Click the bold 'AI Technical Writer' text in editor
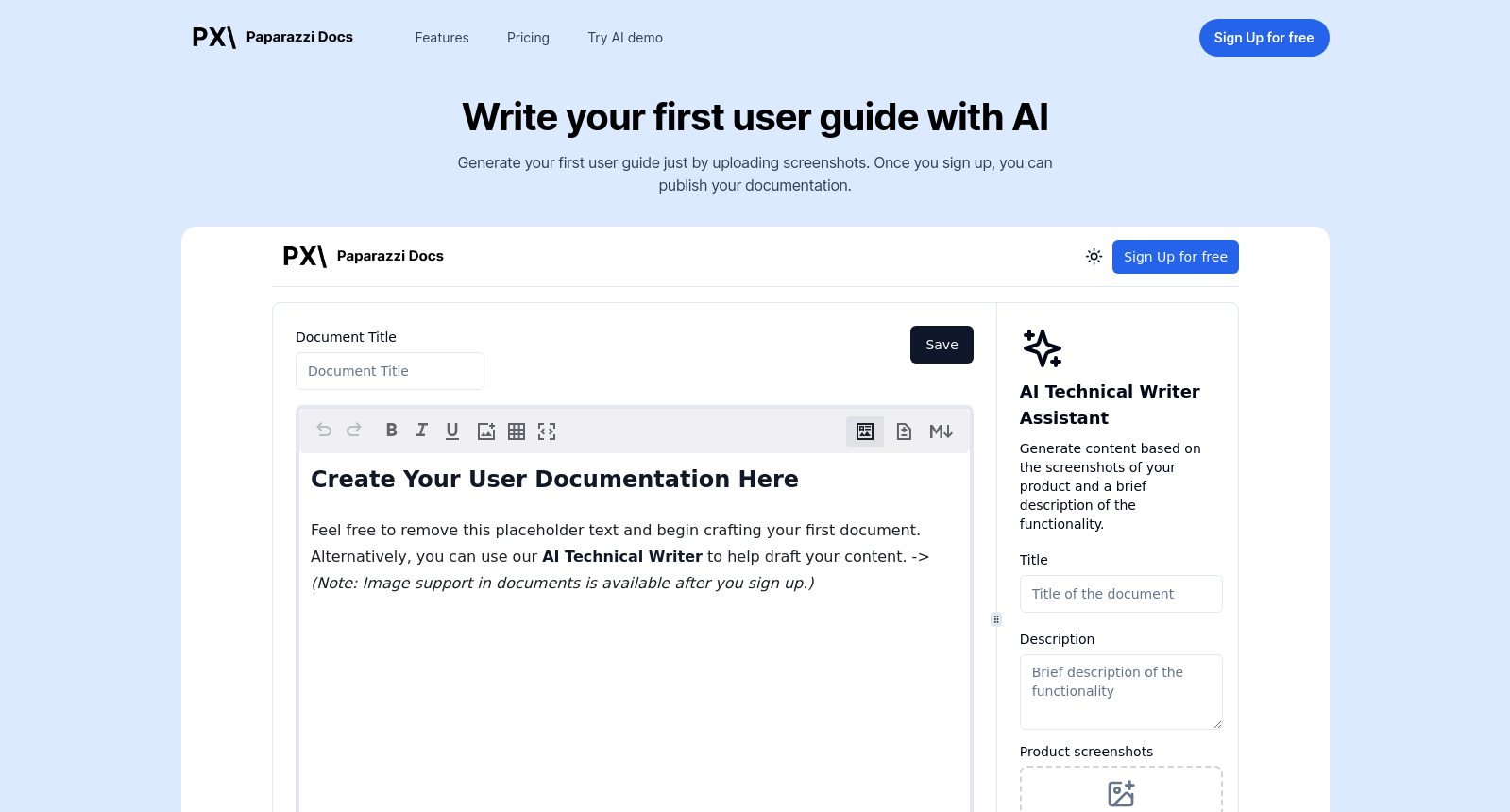This screenshot has width=1510, height=812. coord(622,556)
